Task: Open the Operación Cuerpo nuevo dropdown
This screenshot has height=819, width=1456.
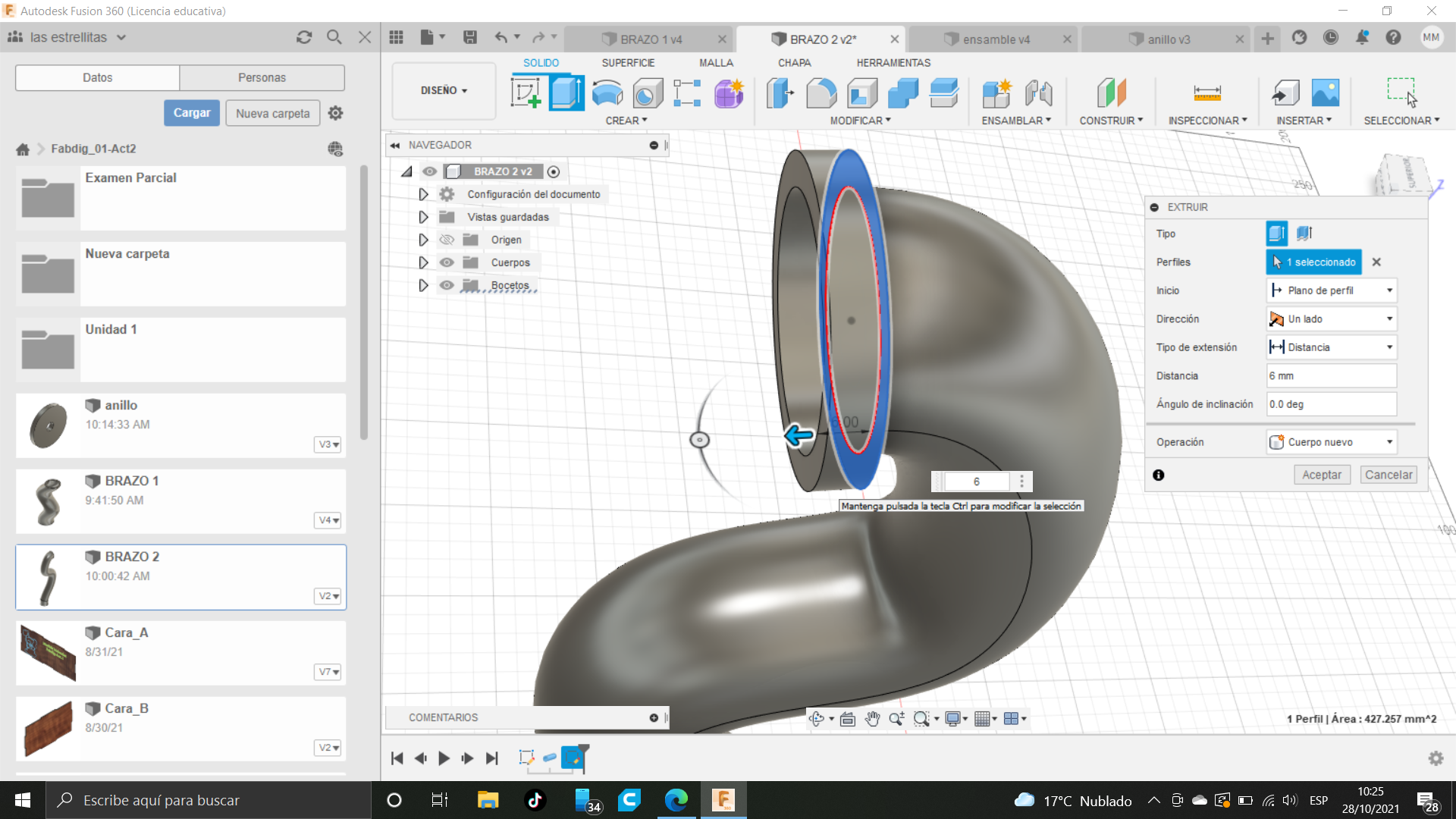Action: pyautogui.click(x=1332, y=442)
